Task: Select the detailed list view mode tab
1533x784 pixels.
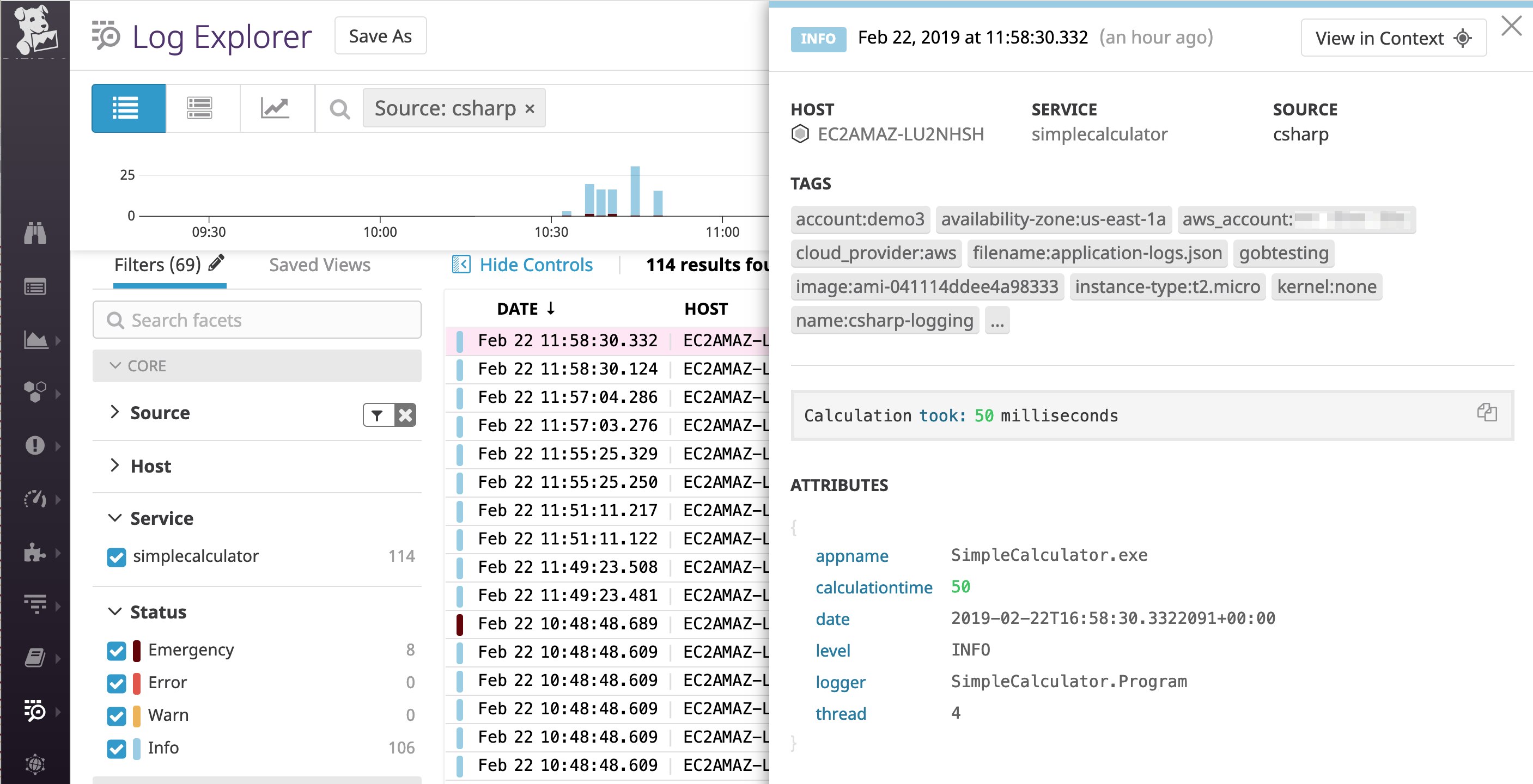Action: 201,108
